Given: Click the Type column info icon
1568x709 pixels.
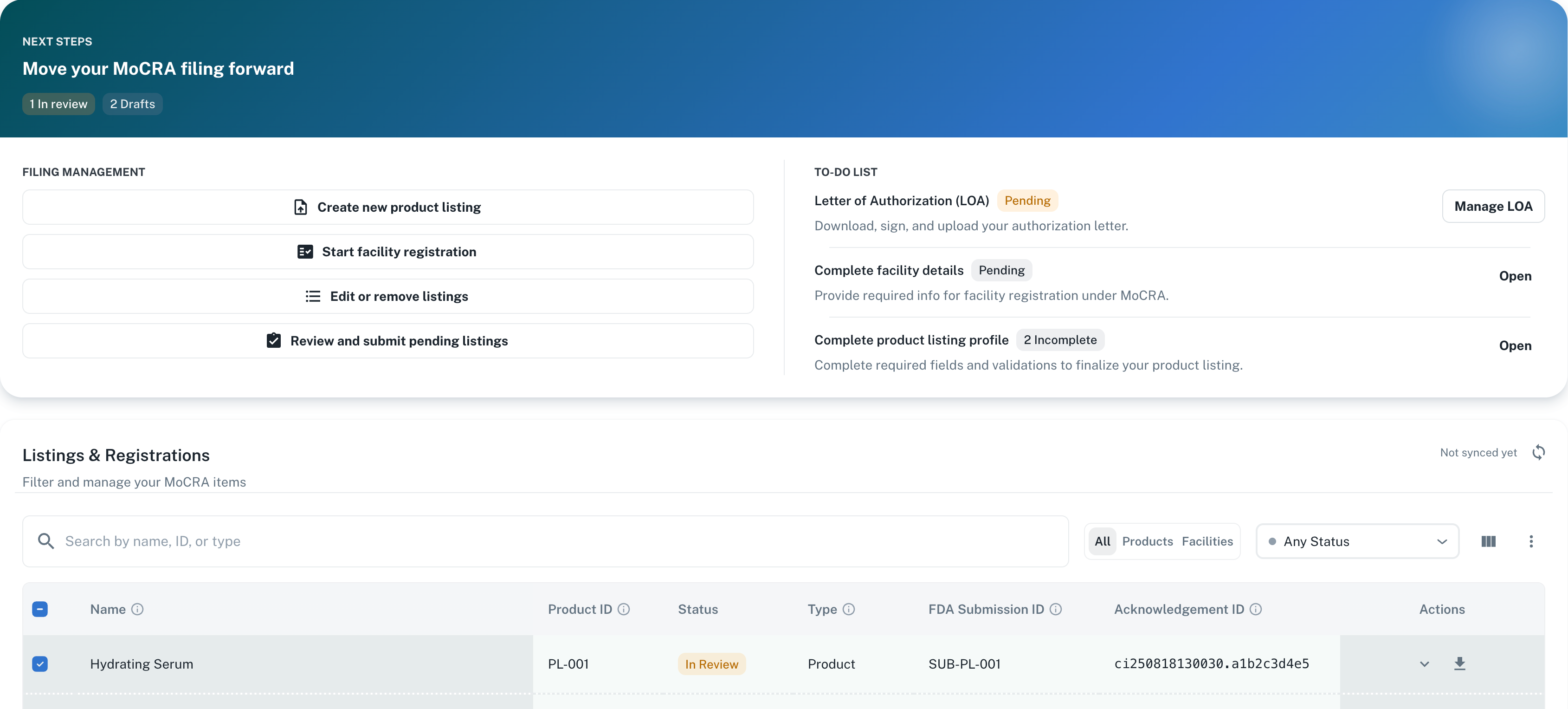Looking at the screenshot, I should pos(849,609).
